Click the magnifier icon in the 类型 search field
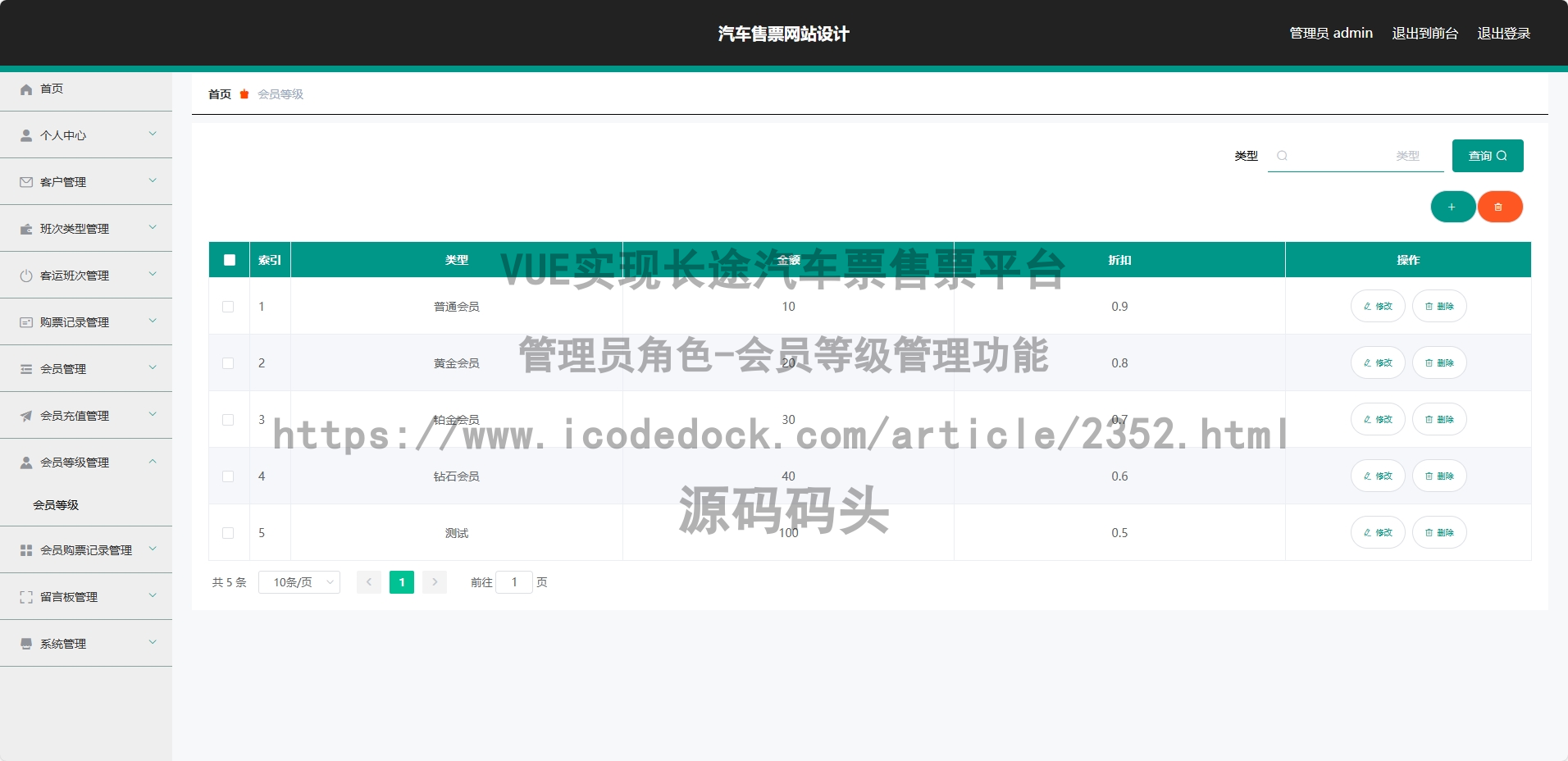The image size is (1568, 761). click(1282, 156)
